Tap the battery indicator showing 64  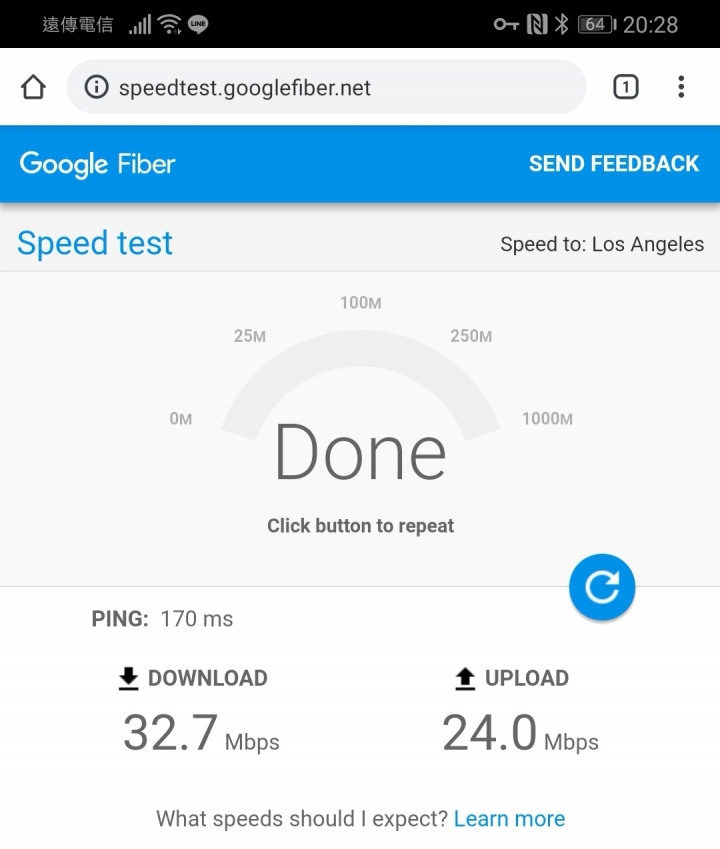[597, 24]
